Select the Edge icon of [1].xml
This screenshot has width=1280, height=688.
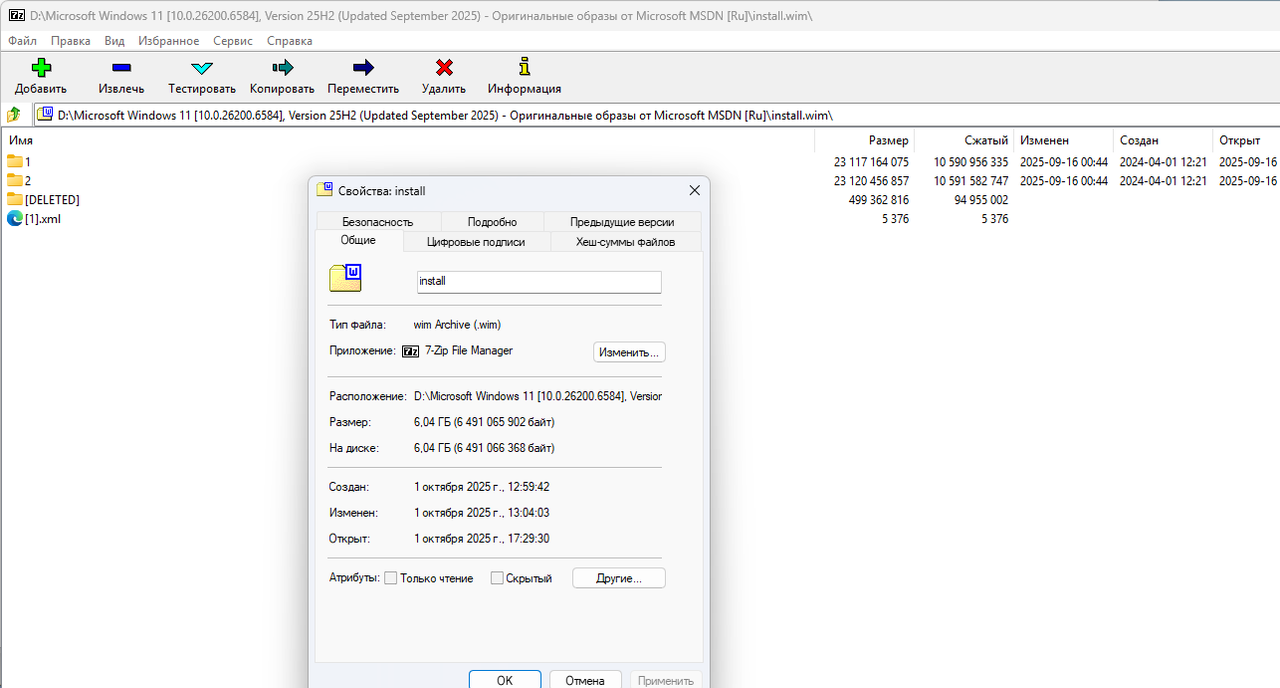(15, 218)
